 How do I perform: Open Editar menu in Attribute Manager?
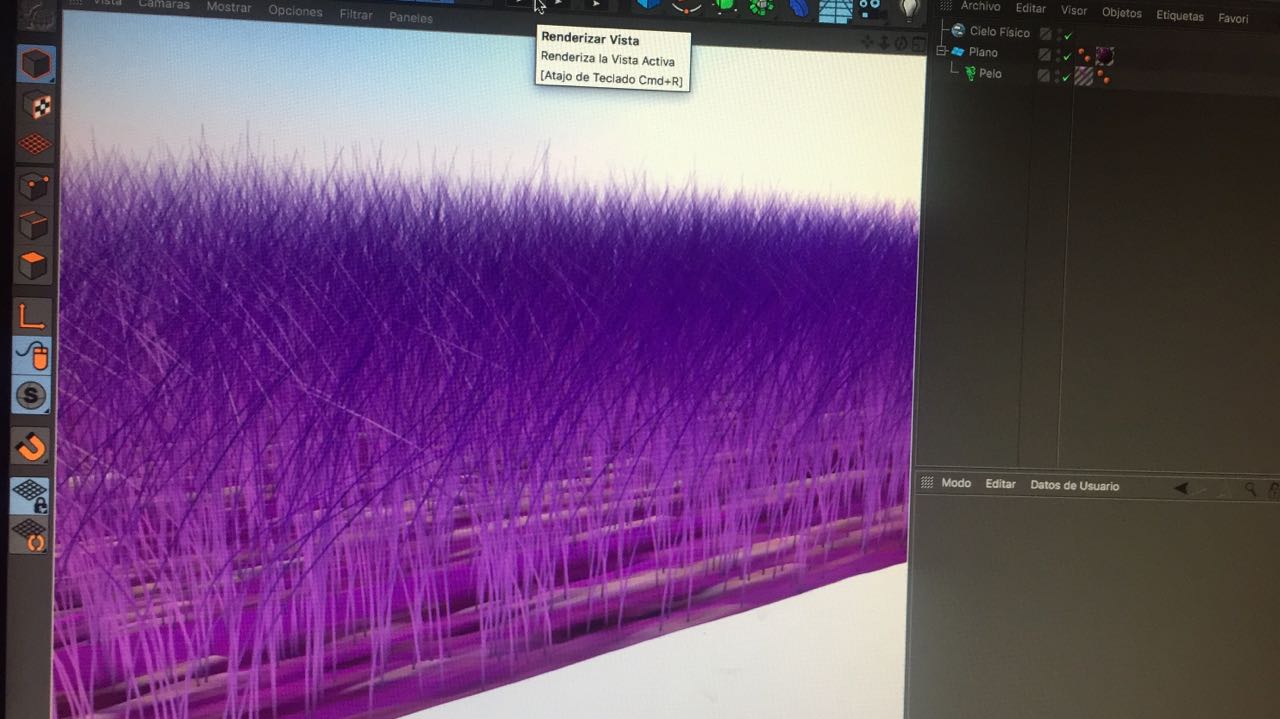(1000, 484)
